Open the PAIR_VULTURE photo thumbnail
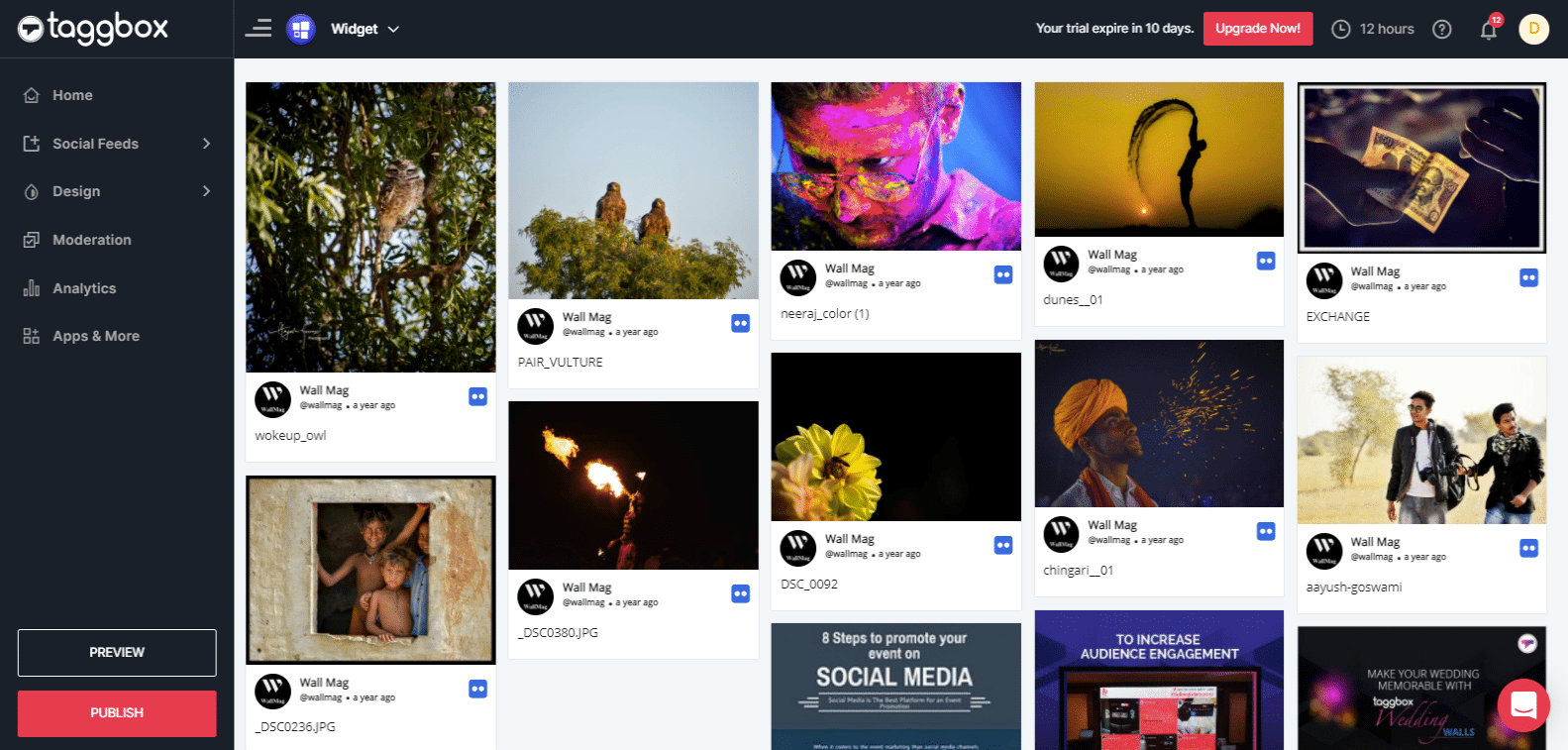 pos(633,190)
